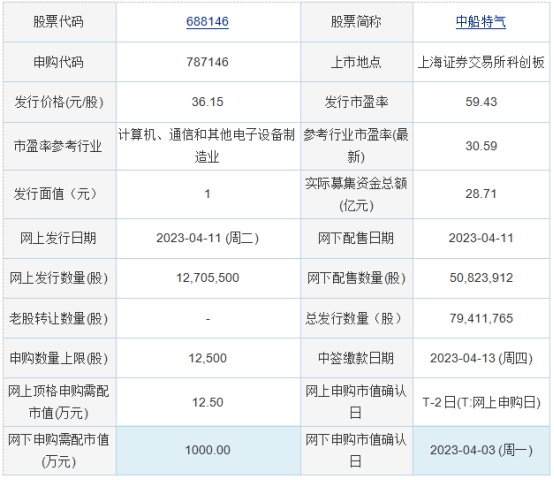Image resolution: width=554 pixels, height=480 pixels.
Task: Click the 实际募集资金总额 value 28.71
Action: point(481,194)
